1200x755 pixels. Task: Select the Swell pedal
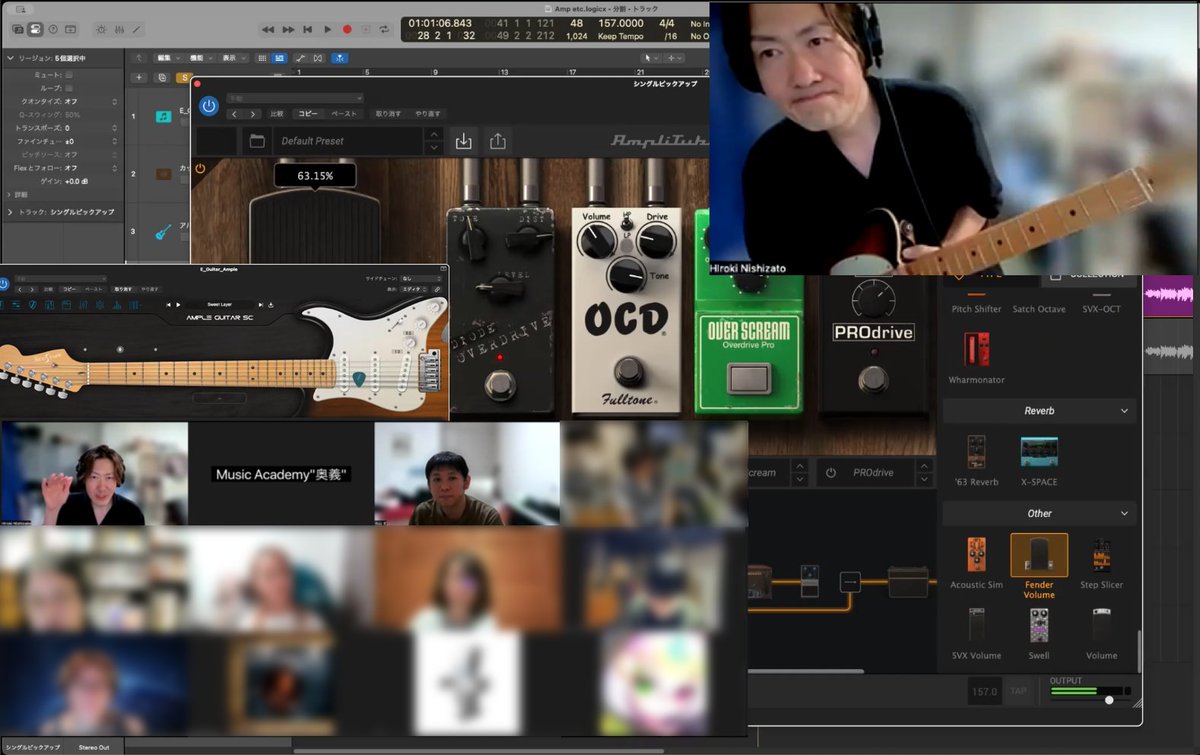(1039, 634)
